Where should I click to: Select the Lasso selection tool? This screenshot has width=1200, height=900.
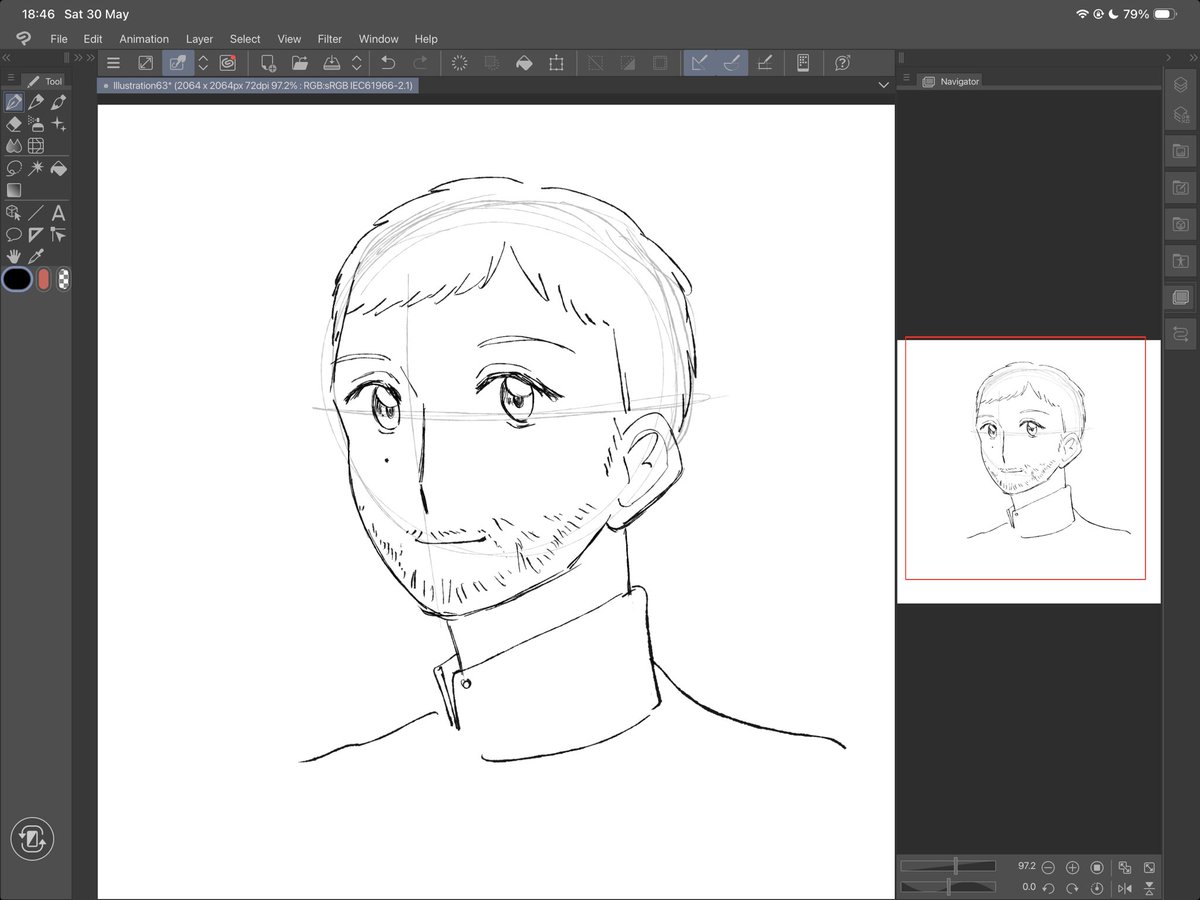[x=14, y=168]
